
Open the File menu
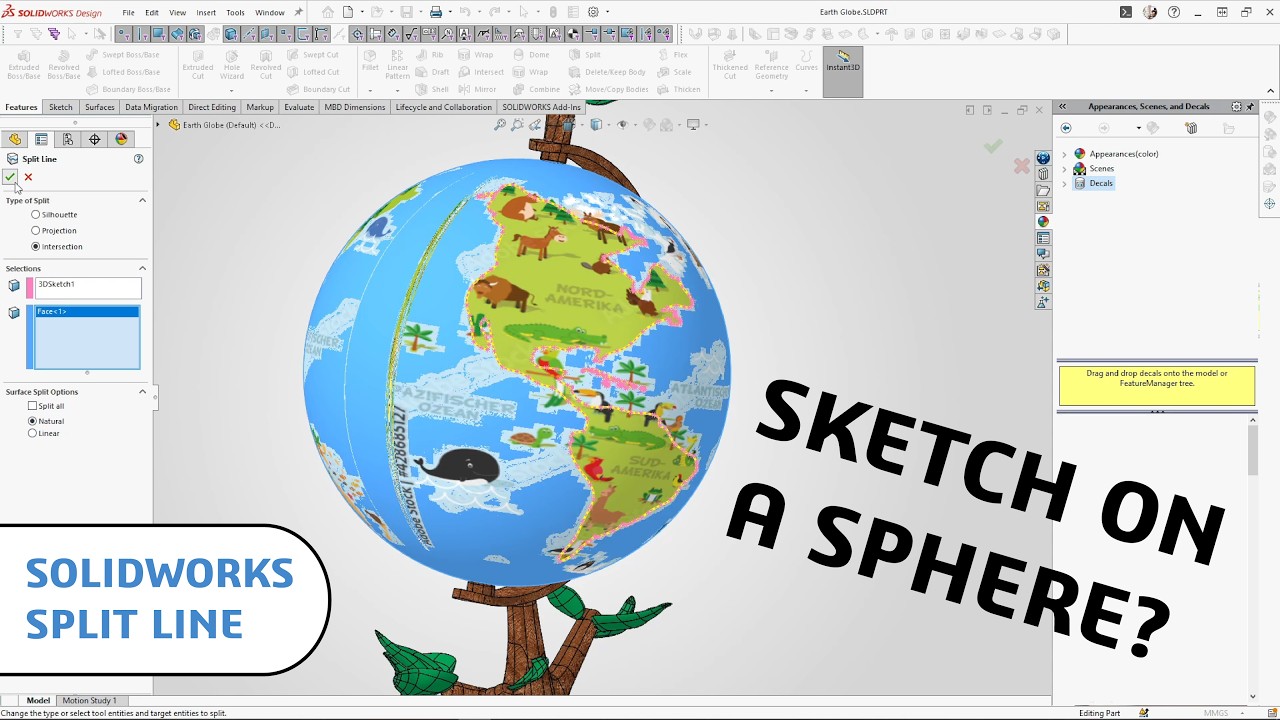pyautogui.click(x=128, y=13)
